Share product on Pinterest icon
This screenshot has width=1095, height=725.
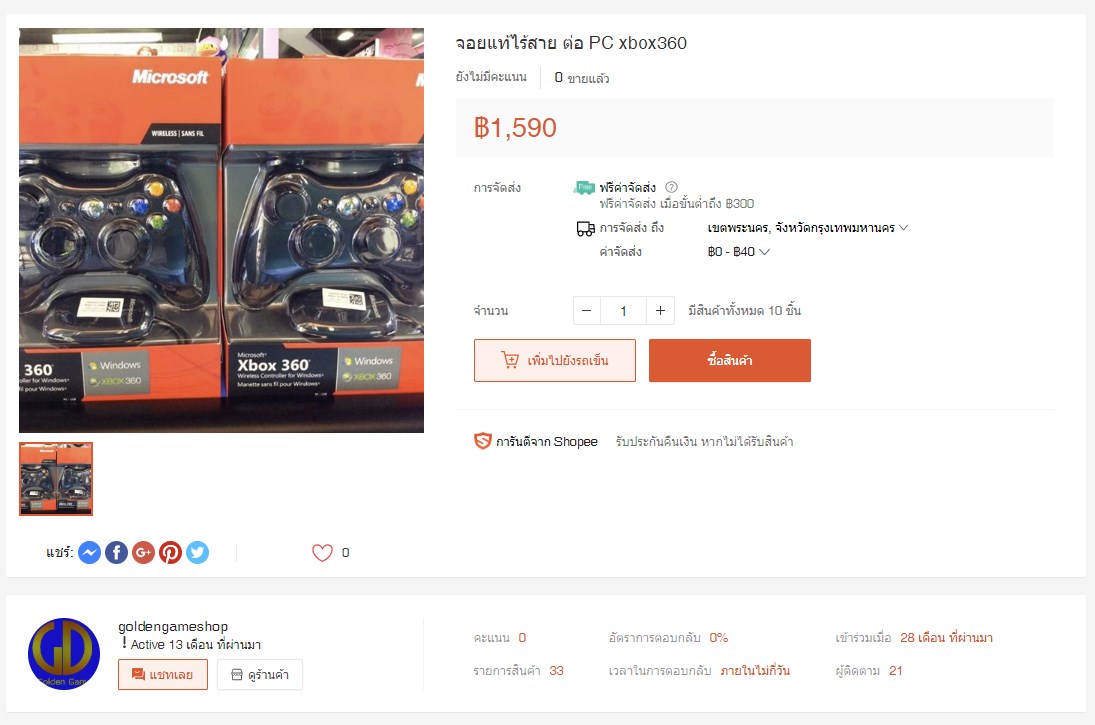(170, 552)
